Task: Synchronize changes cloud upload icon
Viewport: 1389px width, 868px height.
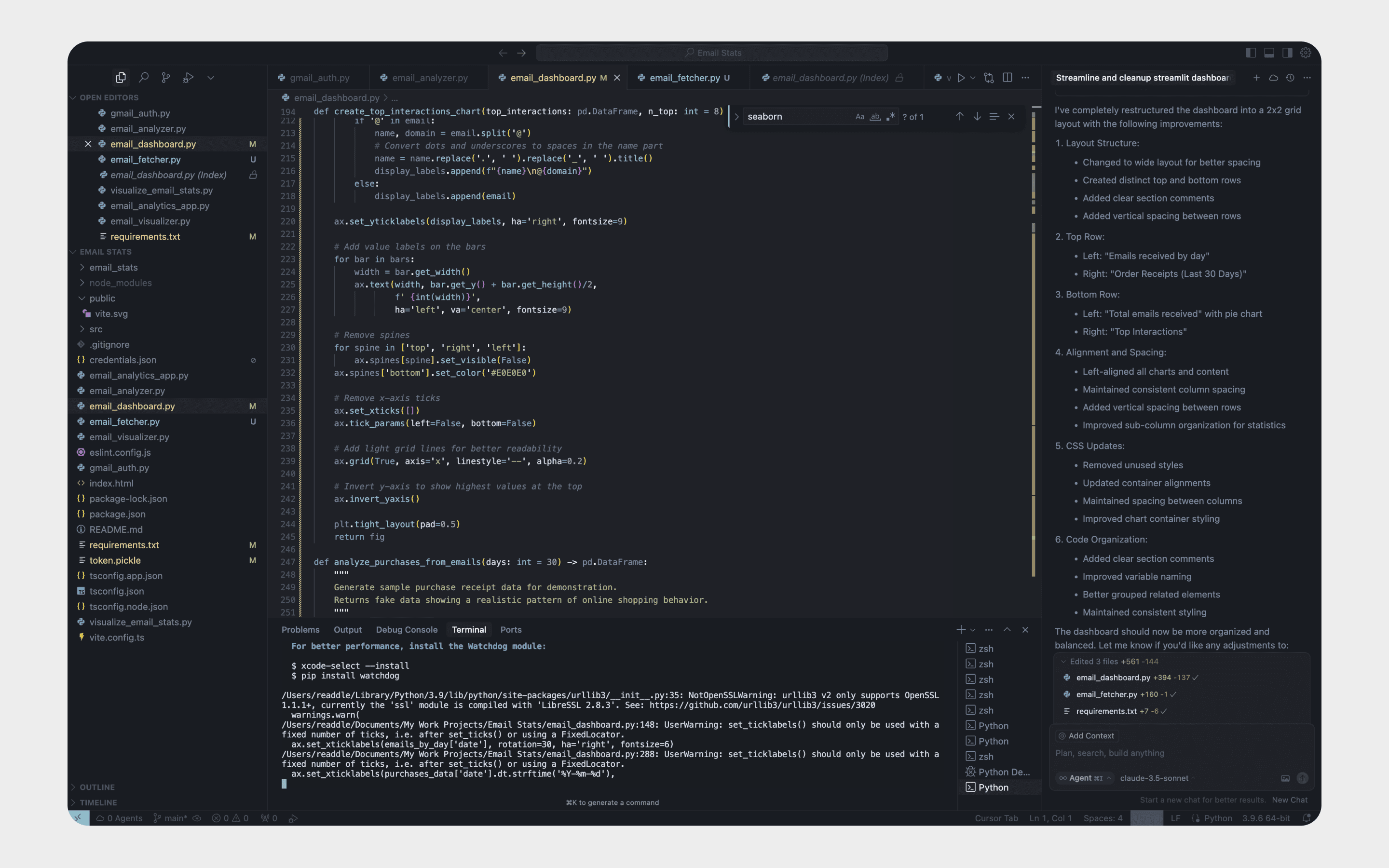Action: (197, 818)
